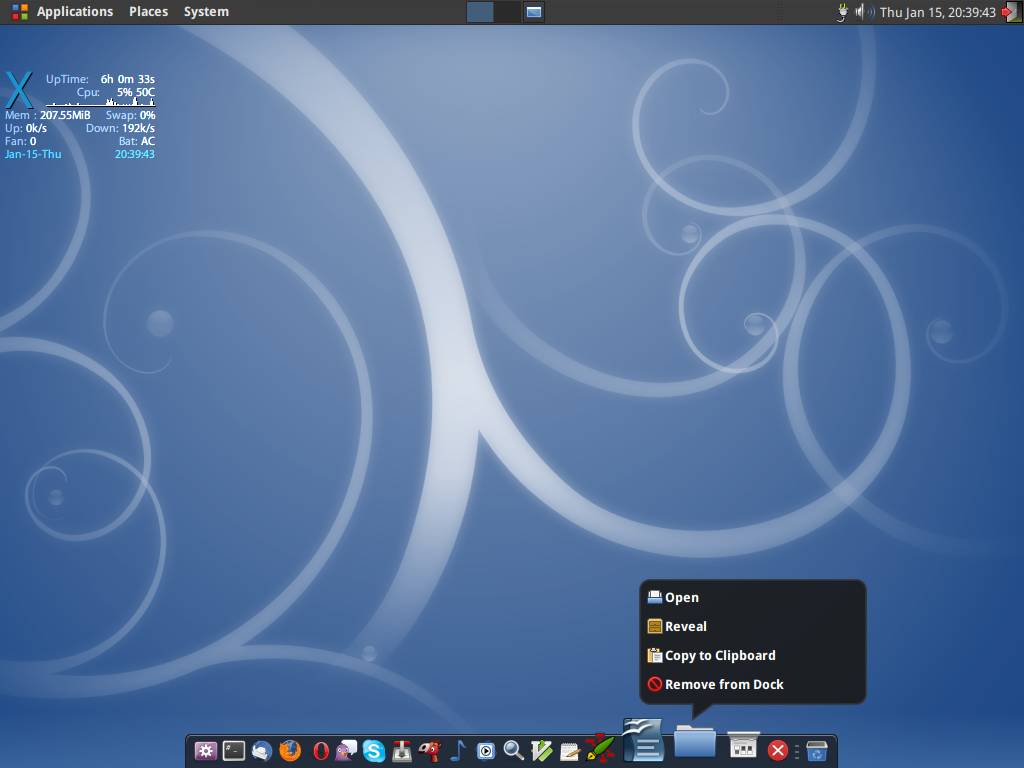The width and height of the screenshot is (1024, 768).
Task: Launch the green pen drawing app icon
Action: coord(600,748)
